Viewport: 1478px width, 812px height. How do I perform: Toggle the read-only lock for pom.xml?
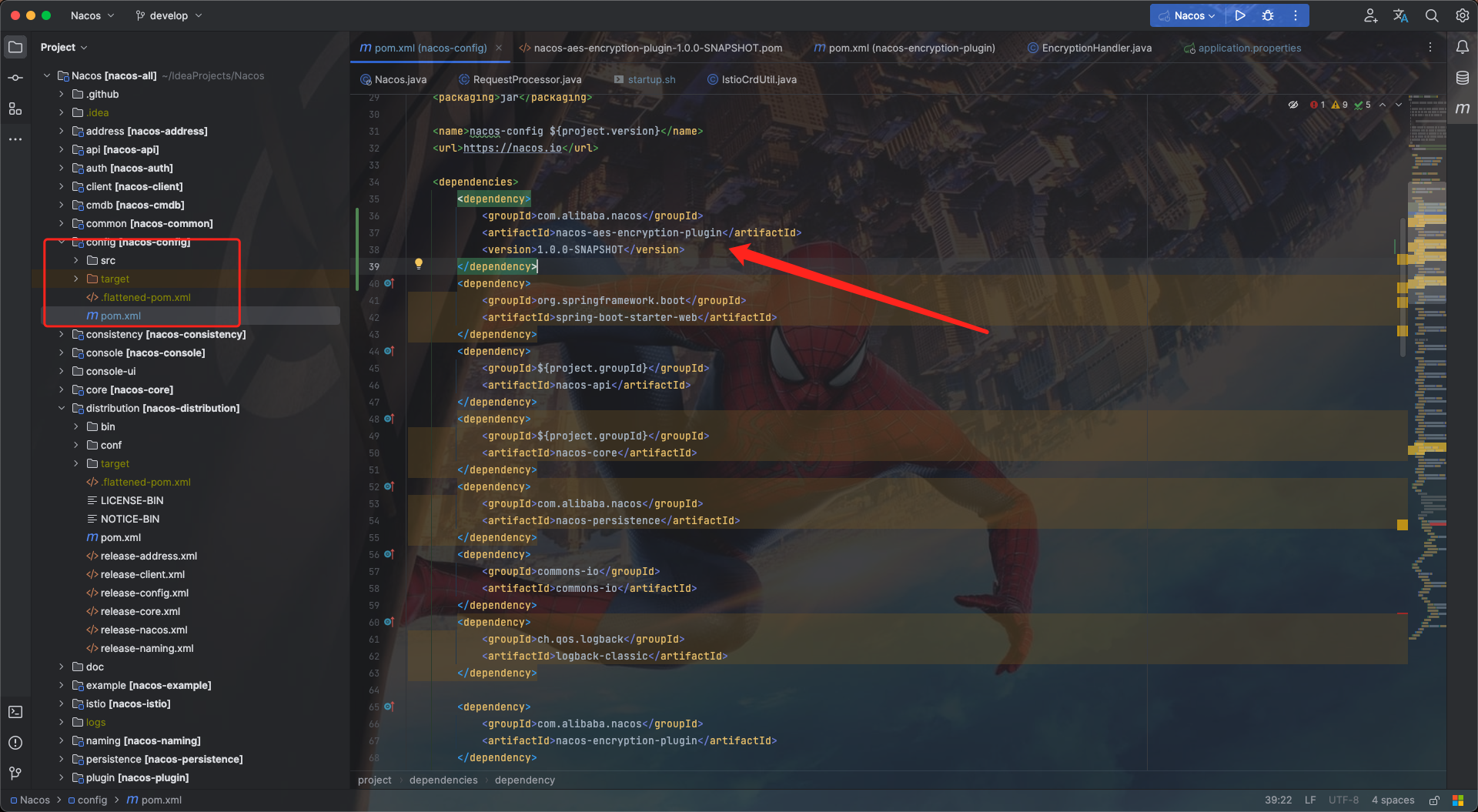tap(1434, 800)
